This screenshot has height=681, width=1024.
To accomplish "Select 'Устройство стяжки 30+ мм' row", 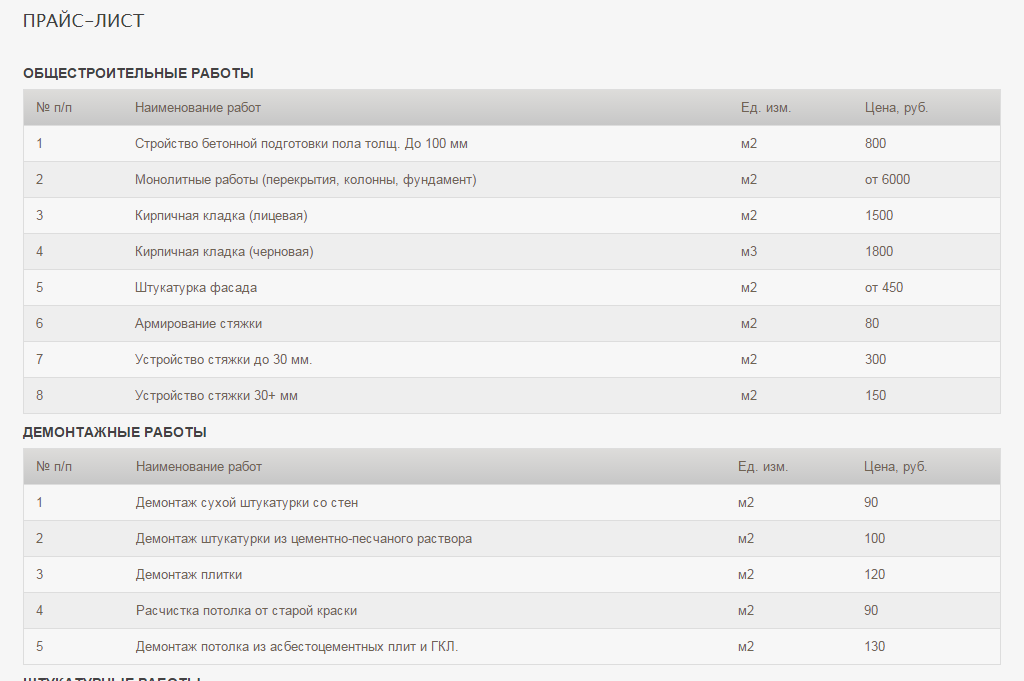I will tap(216, 395).
